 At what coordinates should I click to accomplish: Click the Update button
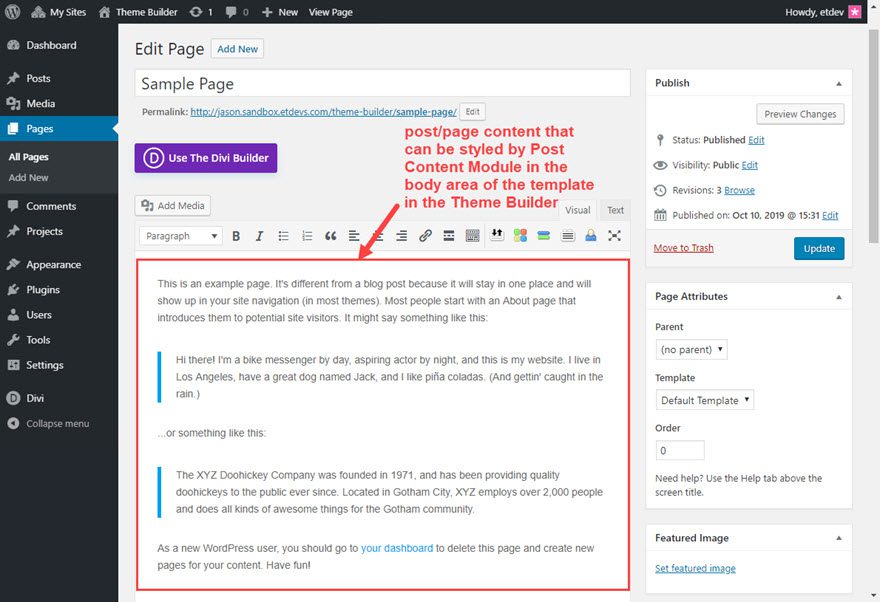point(818,248)
